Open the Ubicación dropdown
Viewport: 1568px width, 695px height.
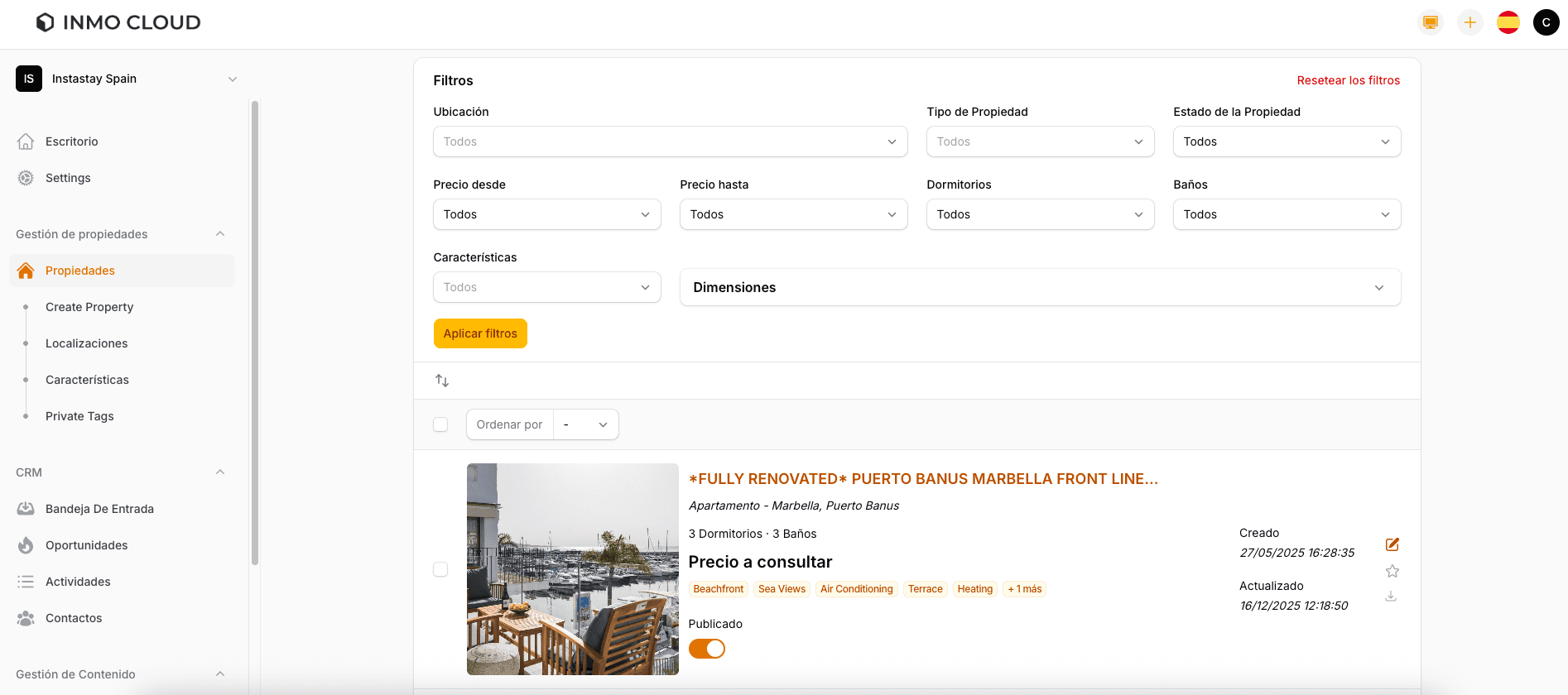(670, 141)
